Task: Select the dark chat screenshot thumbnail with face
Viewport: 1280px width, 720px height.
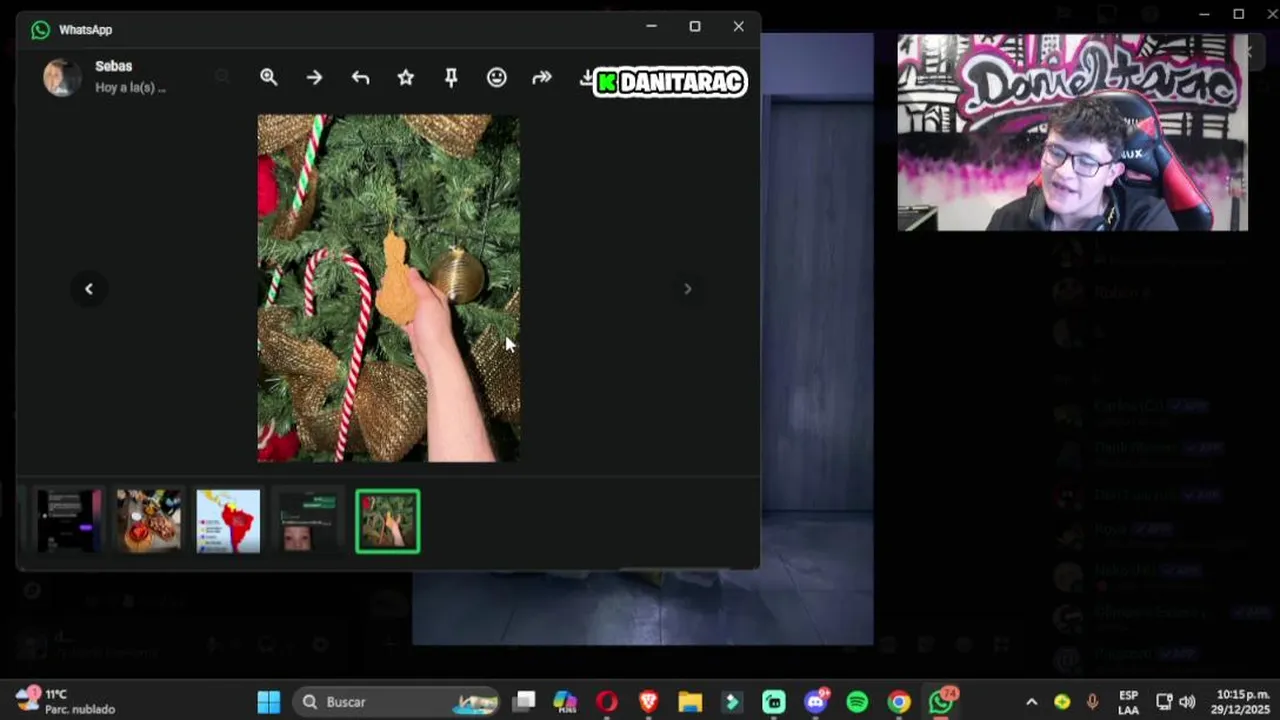Action: [308, 521]
